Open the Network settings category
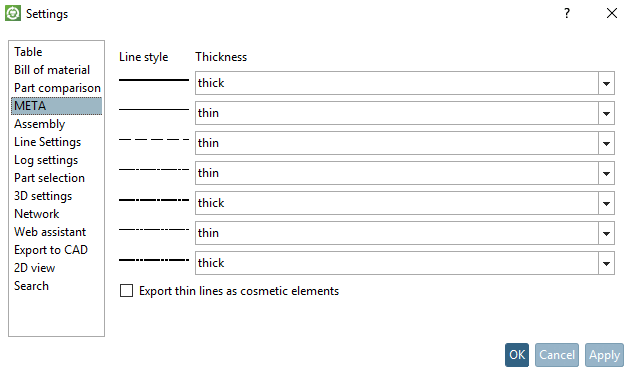The width and height of the screenshot is (633, 373). (37, 214)
